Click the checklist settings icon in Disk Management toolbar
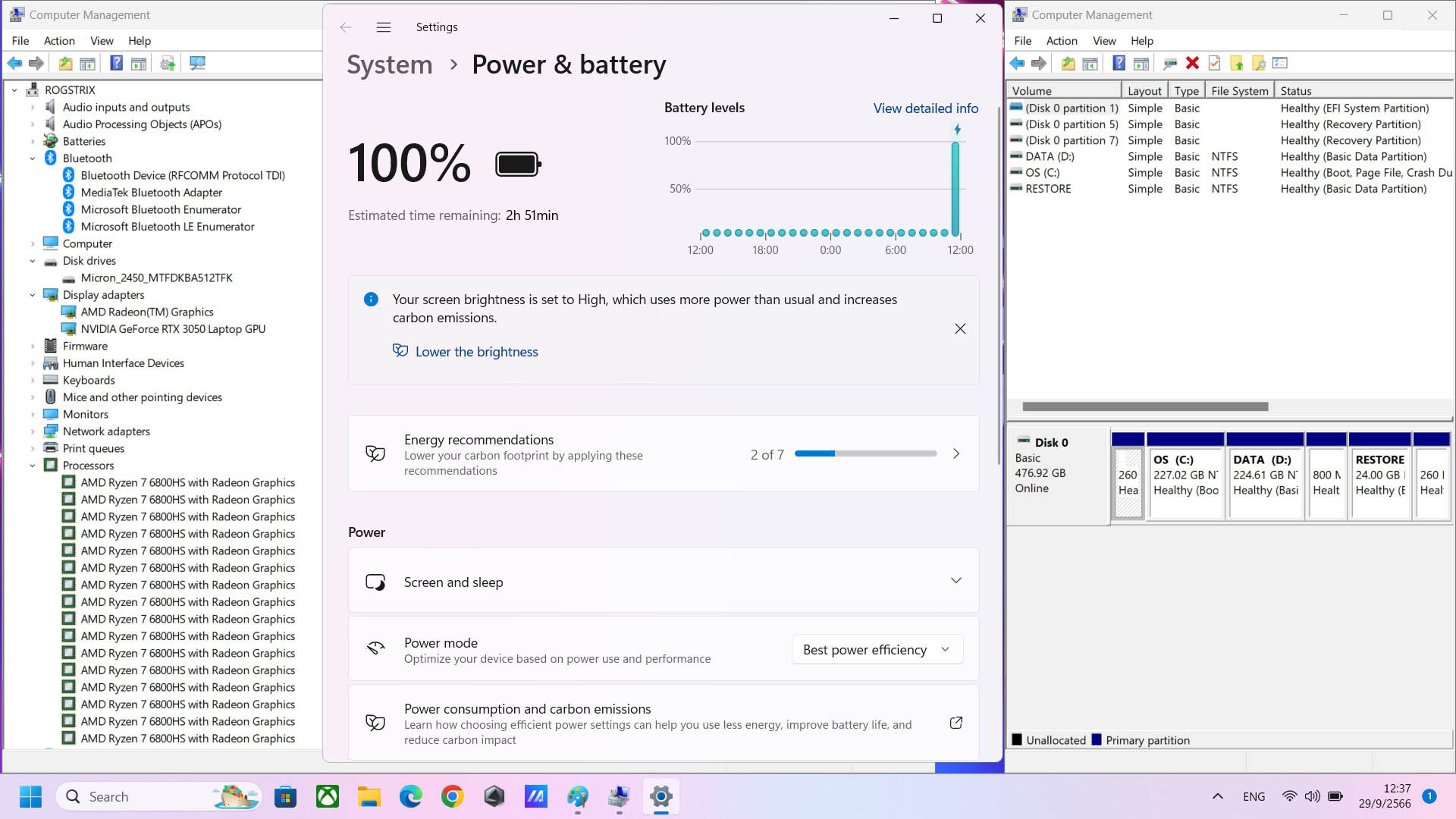 [x=1280, y=64]
